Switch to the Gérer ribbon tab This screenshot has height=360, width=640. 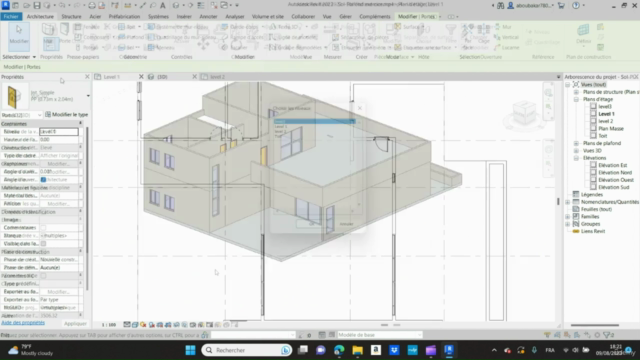click(x=345, y=16)
